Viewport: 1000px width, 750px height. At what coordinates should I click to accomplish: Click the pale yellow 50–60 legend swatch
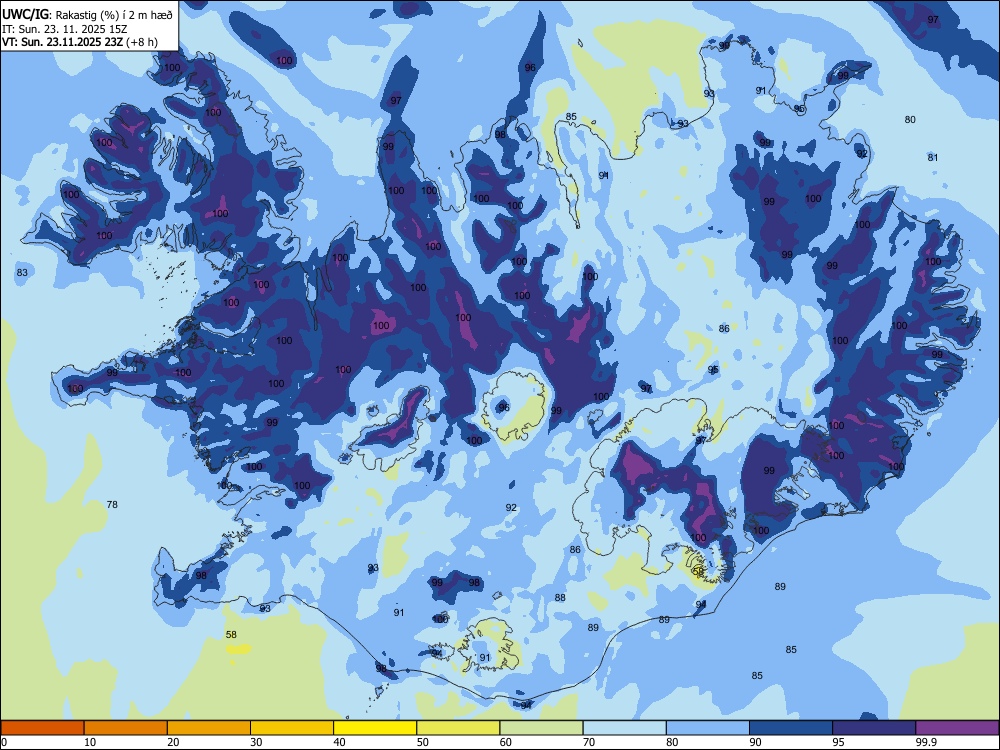coord(458,728)
